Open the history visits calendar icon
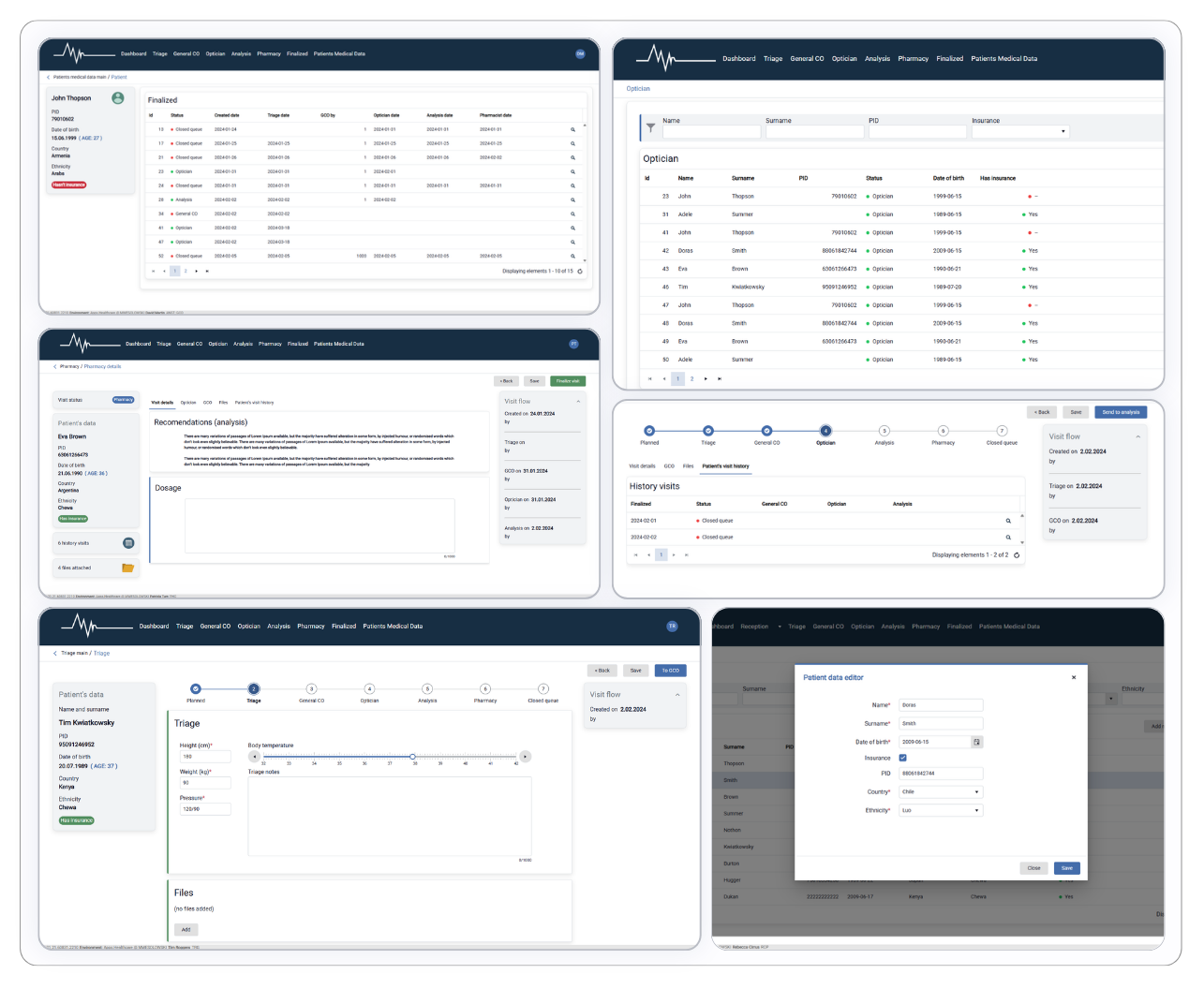 click(x=128, y=543)
